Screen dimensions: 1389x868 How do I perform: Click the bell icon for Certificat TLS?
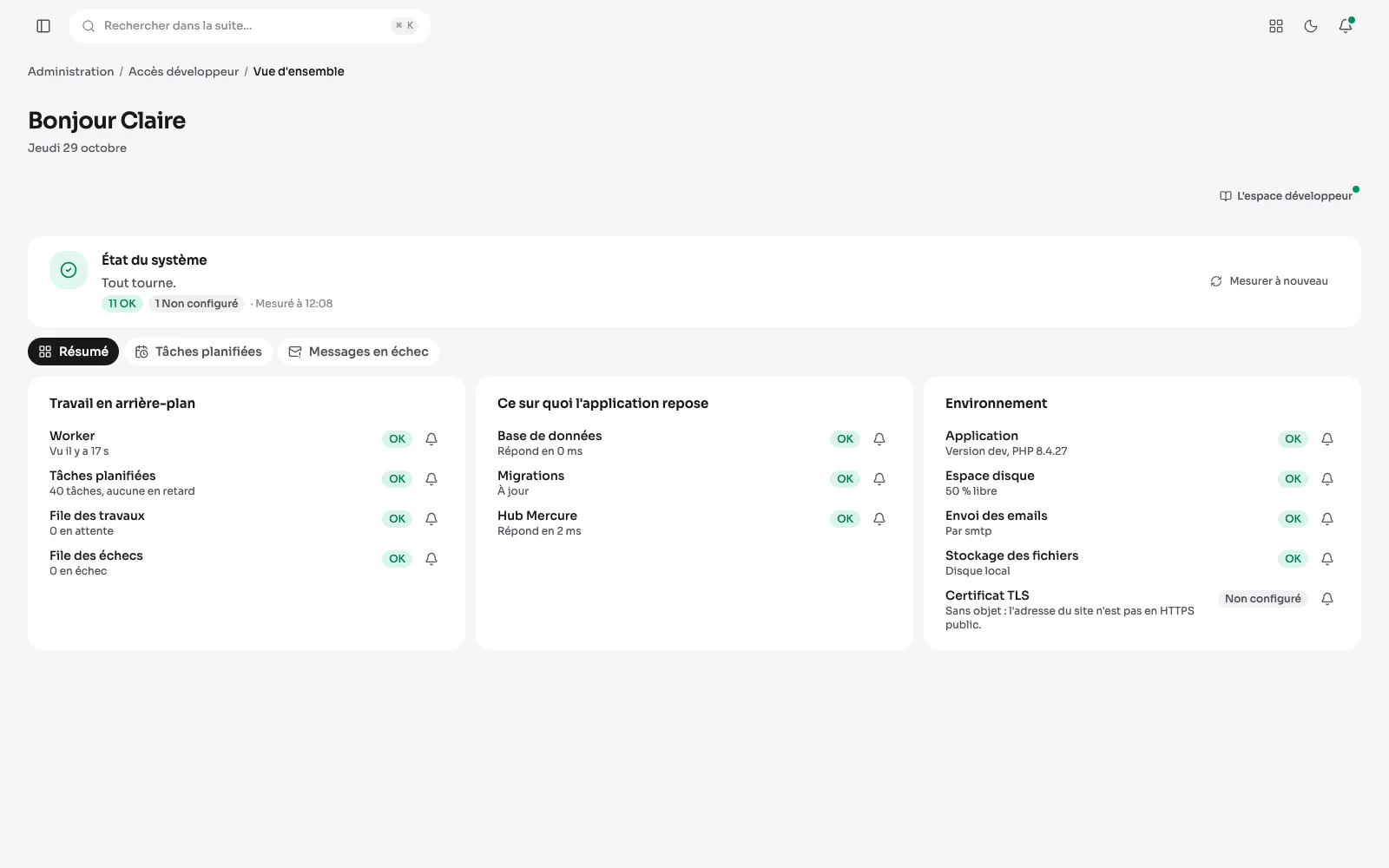pos(1327,599)
